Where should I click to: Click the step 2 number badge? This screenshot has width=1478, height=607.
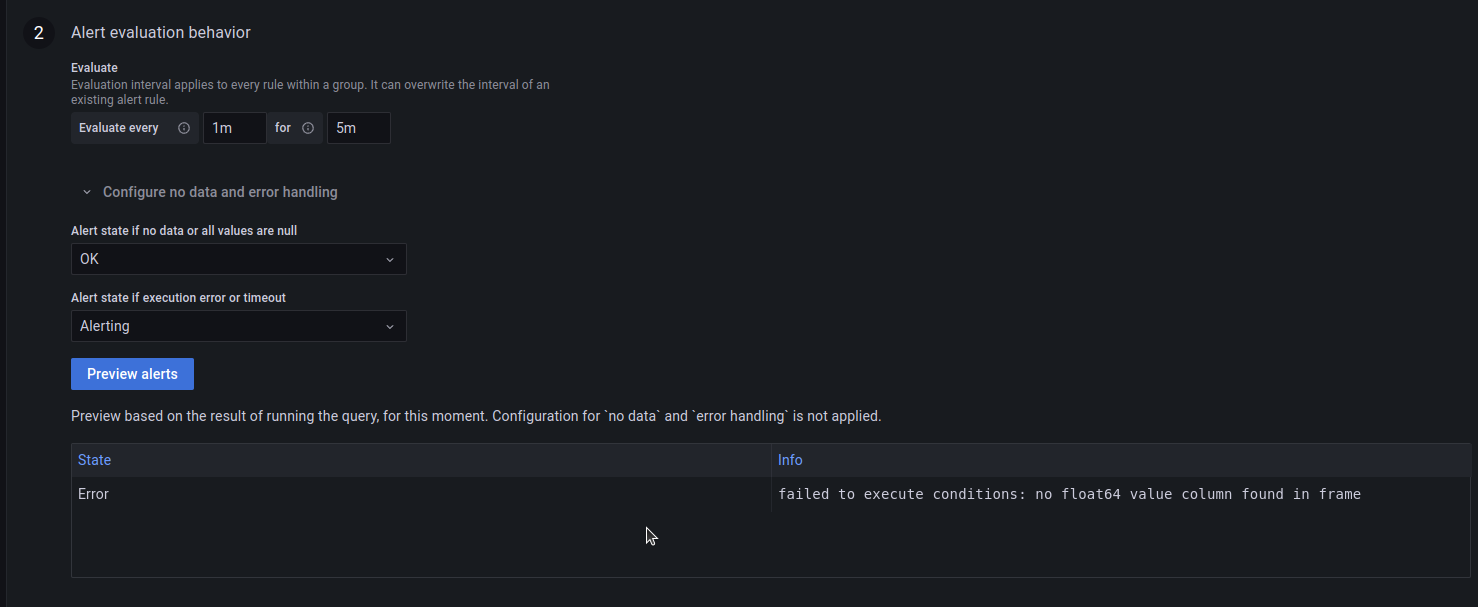[x=38, y=32]
